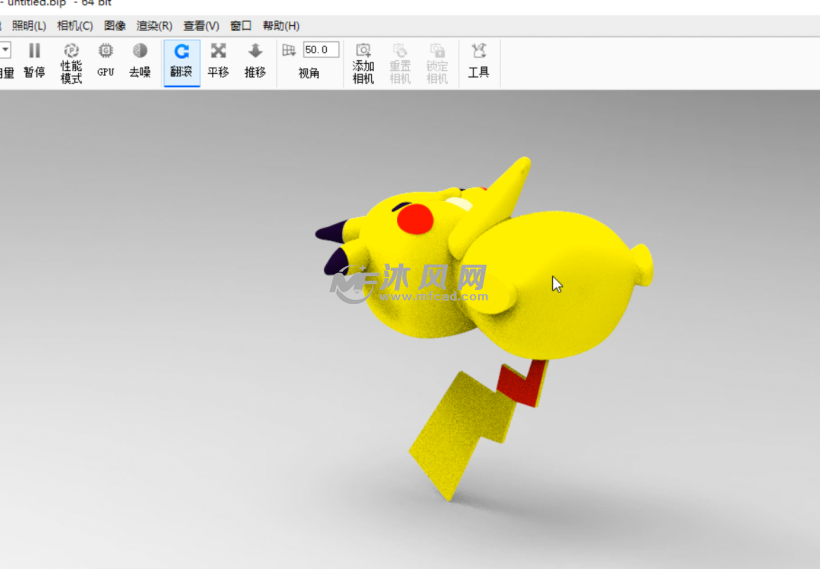820x569 pixels.
Task: Open the 渲染(R) menu
Action: [x=154, y=26]
